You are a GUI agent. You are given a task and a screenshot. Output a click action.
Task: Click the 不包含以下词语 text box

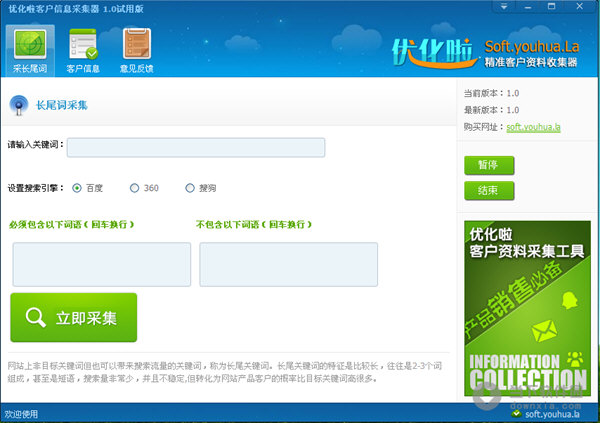click(289, 264)
